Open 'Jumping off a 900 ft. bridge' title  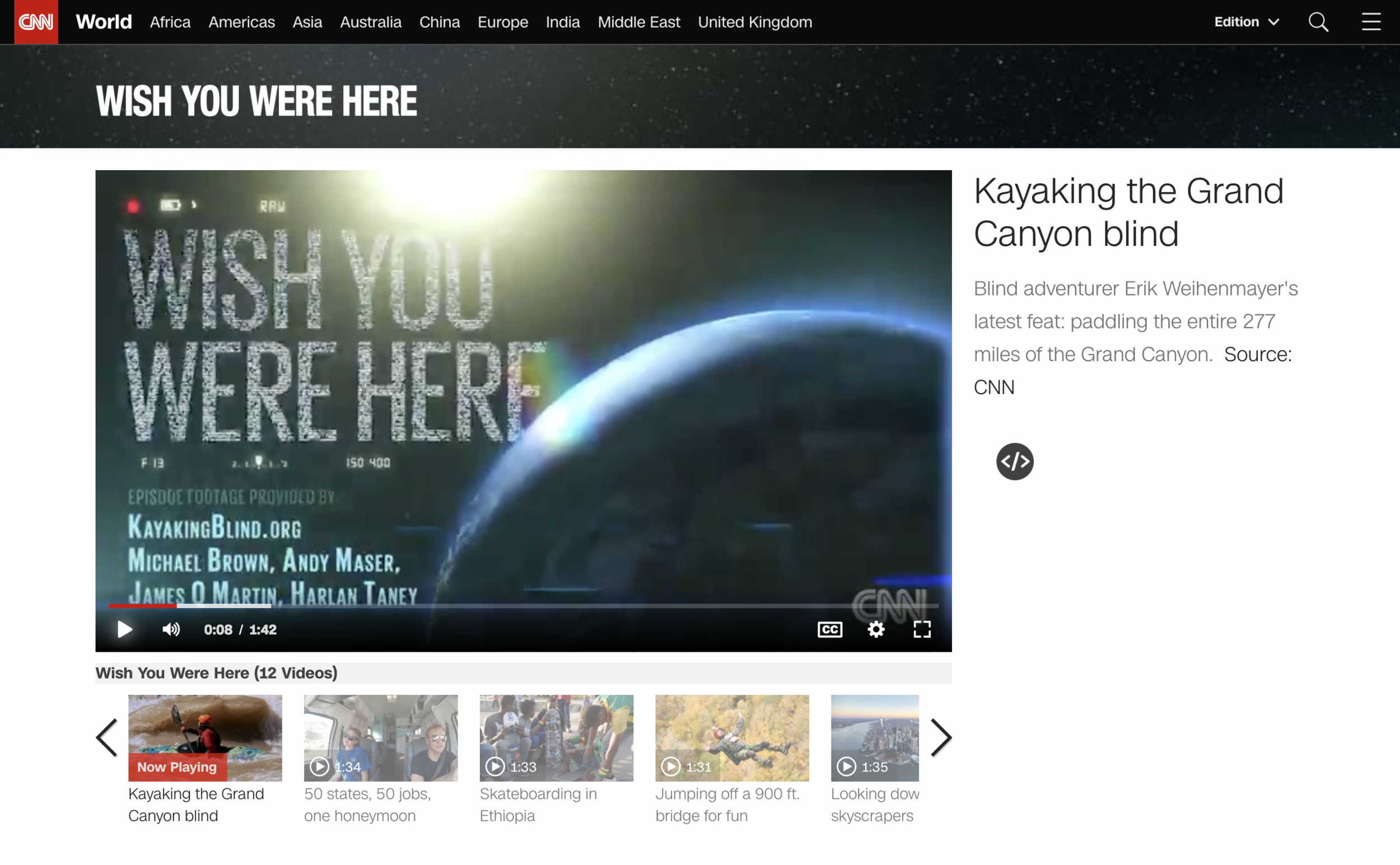[727, 805]
